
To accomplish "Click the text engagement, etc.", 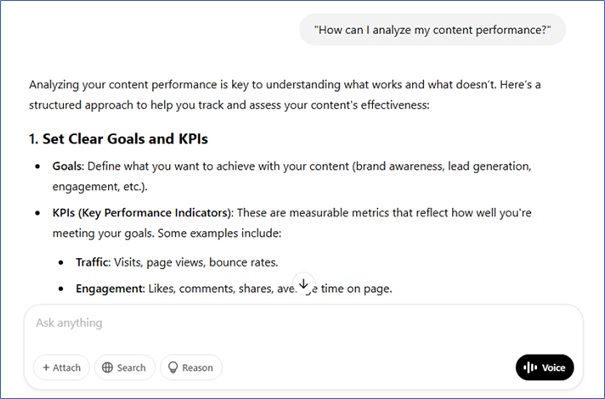I will tap(100, 187).
